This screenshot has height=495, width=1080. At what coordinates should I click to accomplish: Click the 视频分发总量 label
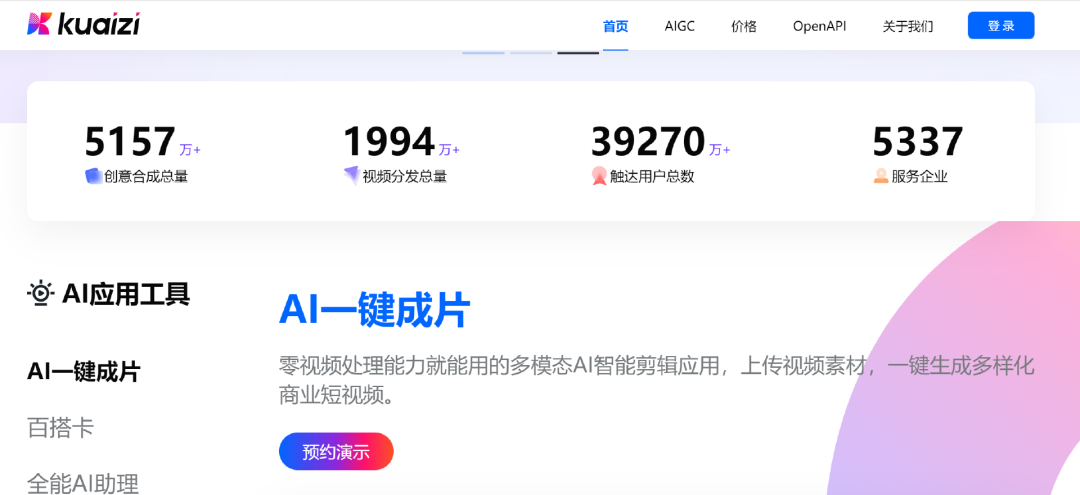click(x=405, y=177)
